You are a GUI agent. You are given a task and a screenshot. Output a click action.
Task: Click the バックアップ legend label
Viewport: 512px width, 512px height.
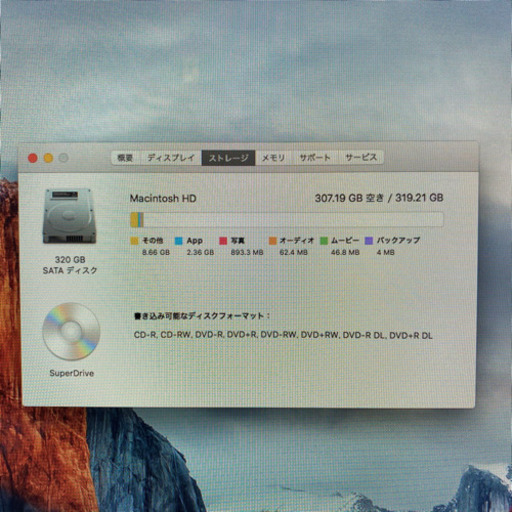pyautogui.click(x=398, y=240)
